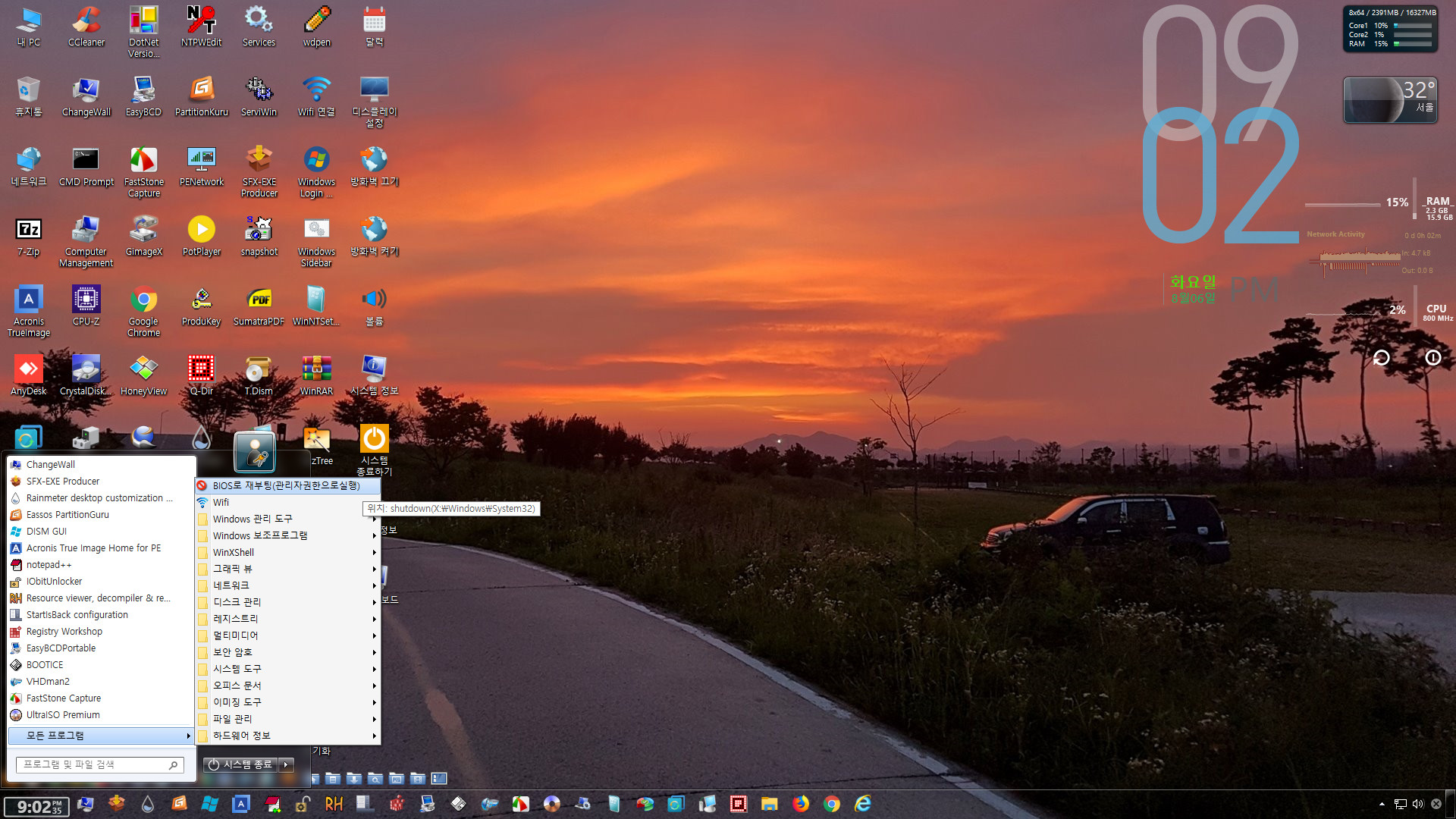Open Firefox from the taskbar

[801, 804]
